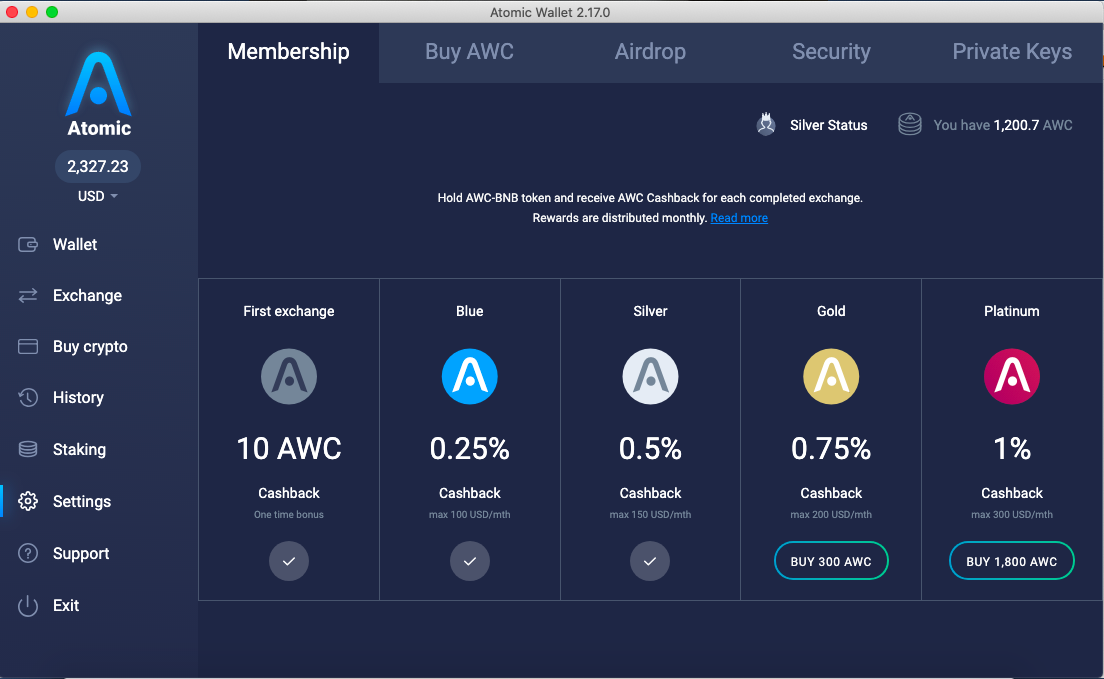This screenshot has height=679, width=1104.
Task: Click the 0.25% cashback value
Action: (470, 449)
